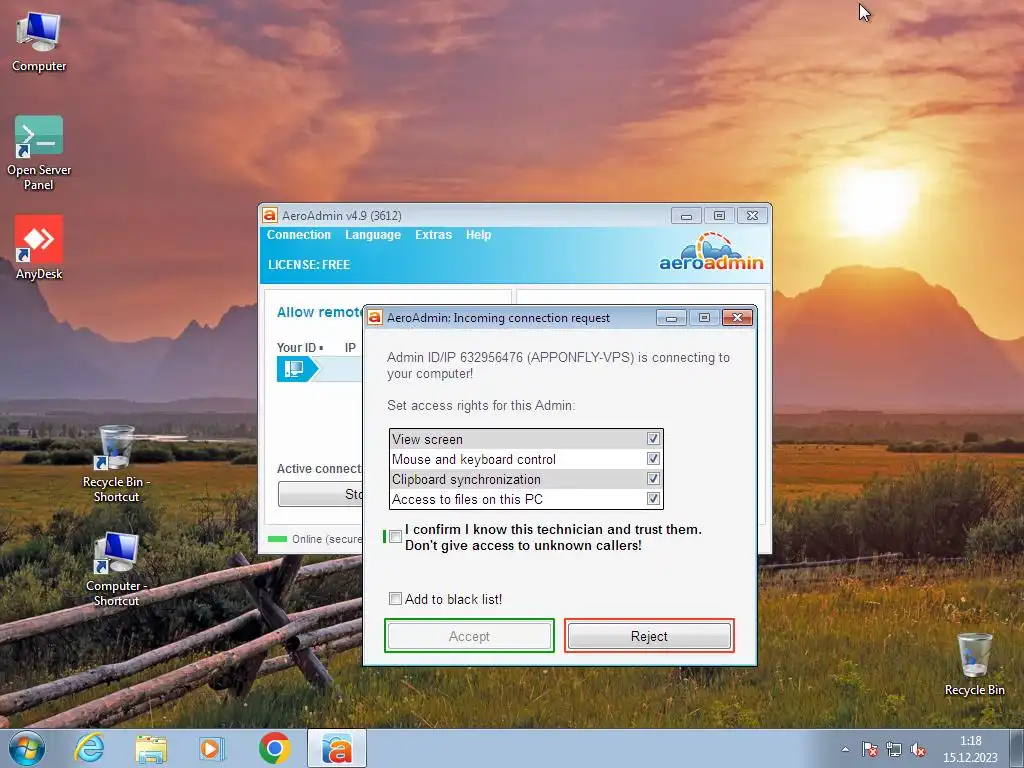Screen dimensions: 1024x768
Task: Click the aeroadmin logo
Action: (x=711, y=253)
